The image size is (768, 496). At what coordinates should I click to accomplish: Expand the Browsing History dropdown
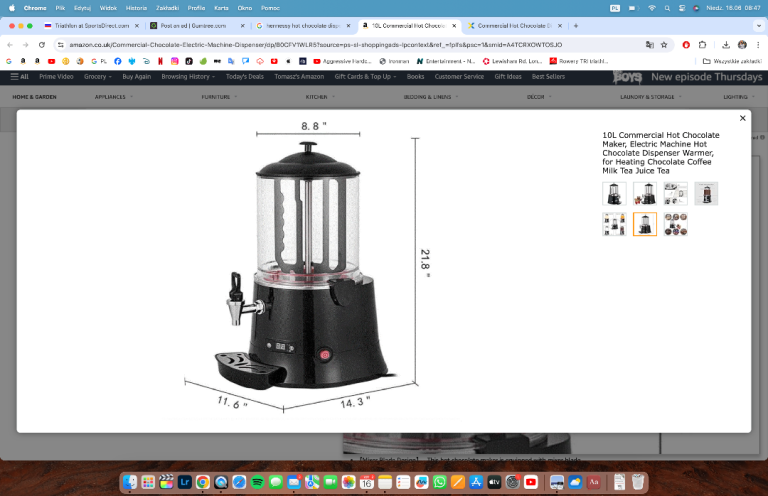click(x=188, y=76)
